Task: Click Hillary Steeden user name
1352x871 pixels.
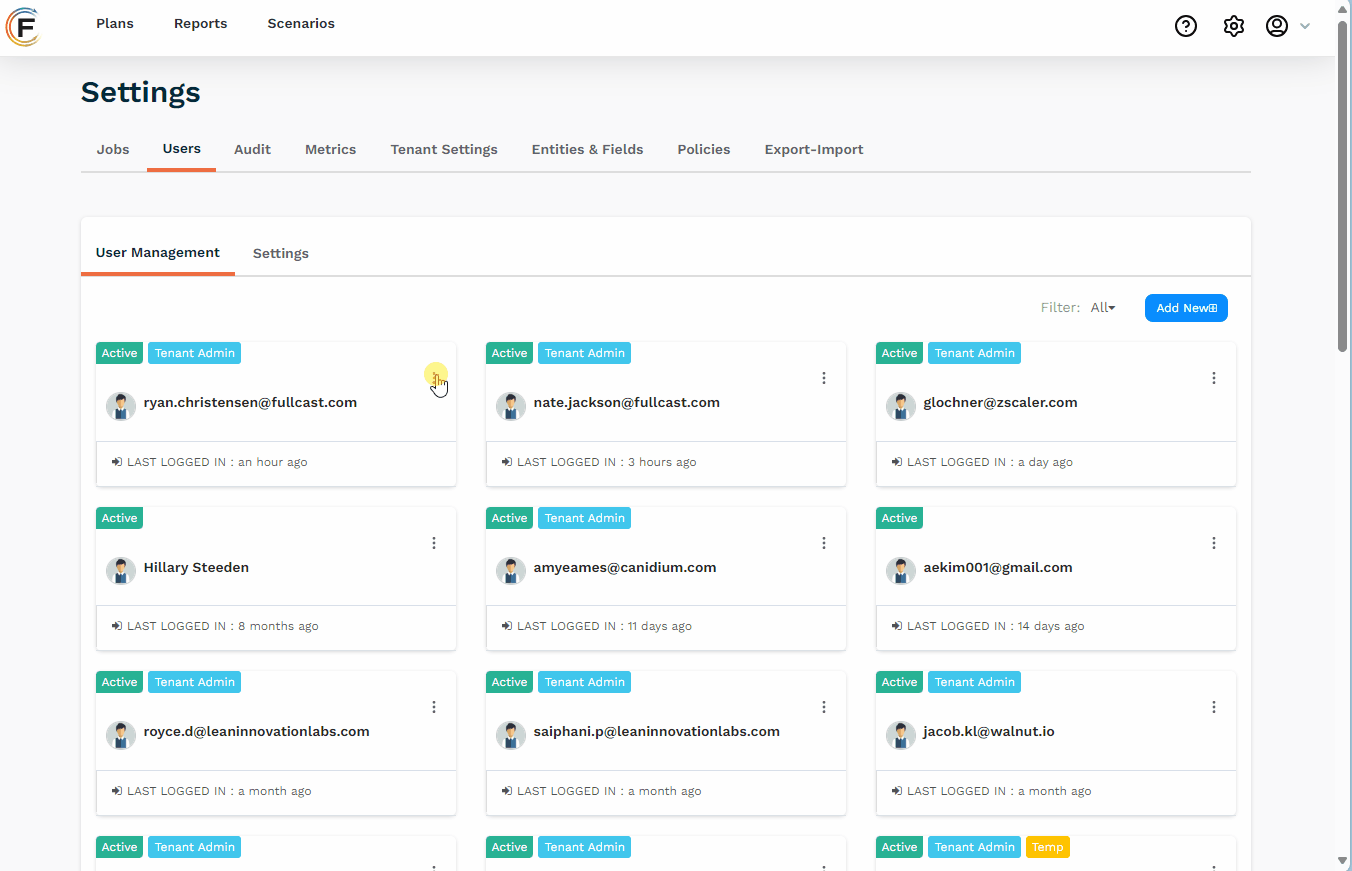Action: [x=196, y=567]
